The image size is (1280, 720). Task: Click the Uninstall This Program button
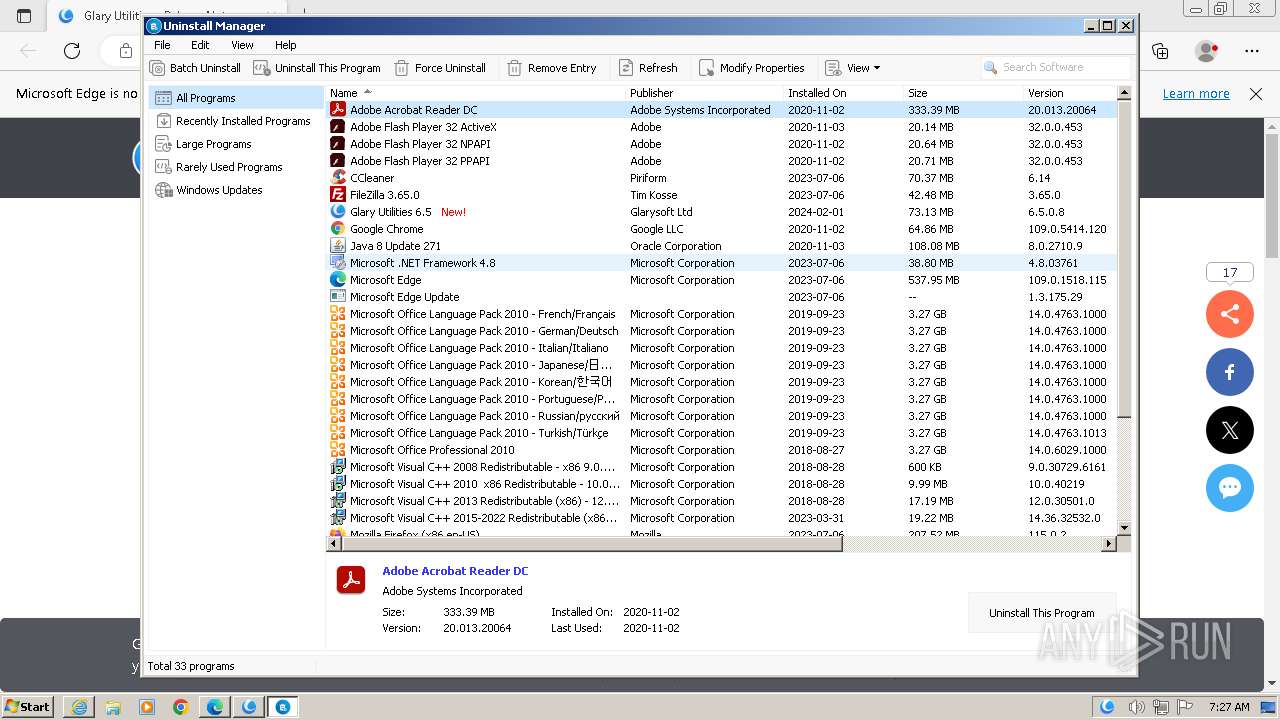pyautogui.click(x=1041, y=613)
